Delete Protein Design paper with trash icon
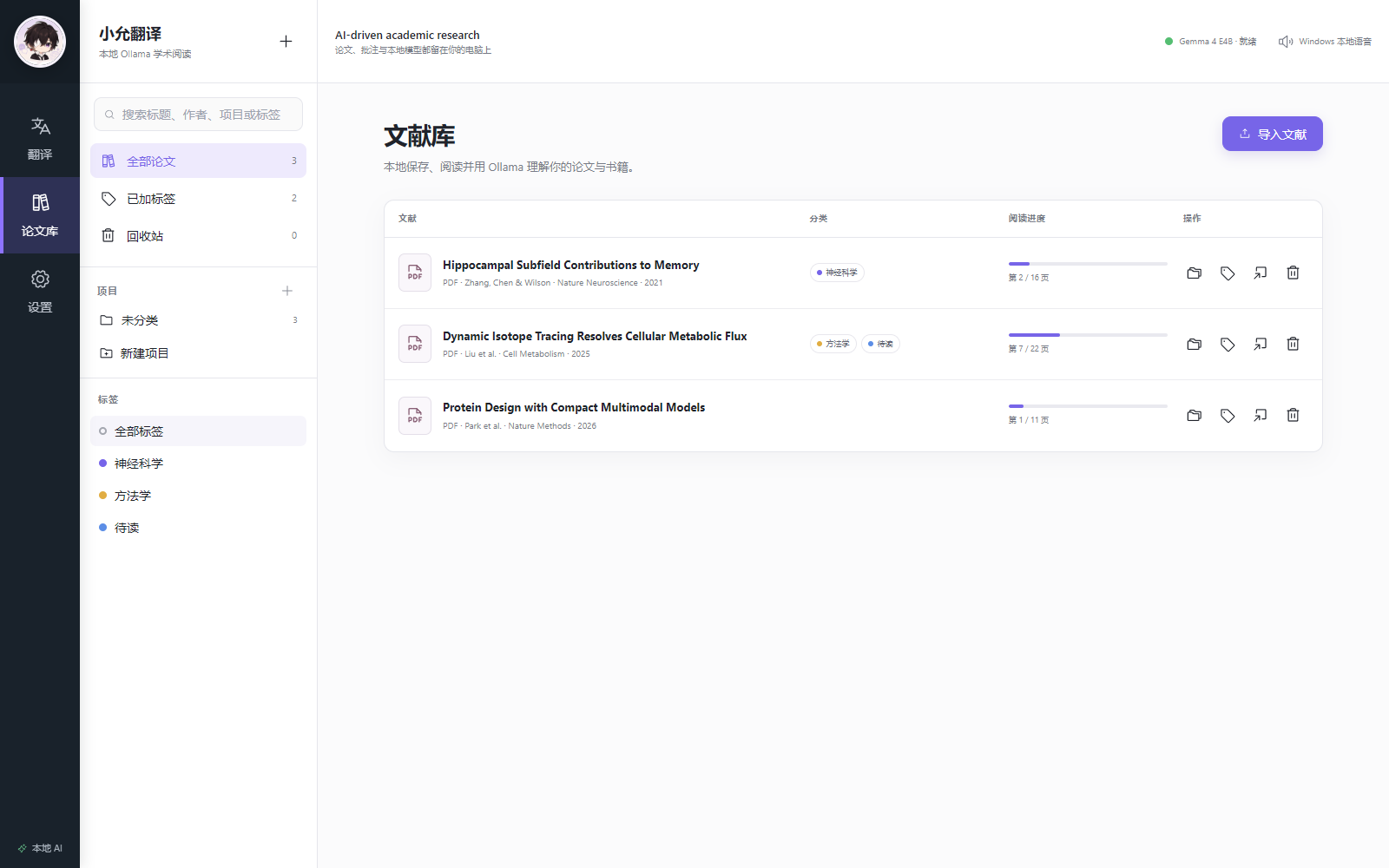The height and width of the screenshot is (868, 1389). [1293, 415]
